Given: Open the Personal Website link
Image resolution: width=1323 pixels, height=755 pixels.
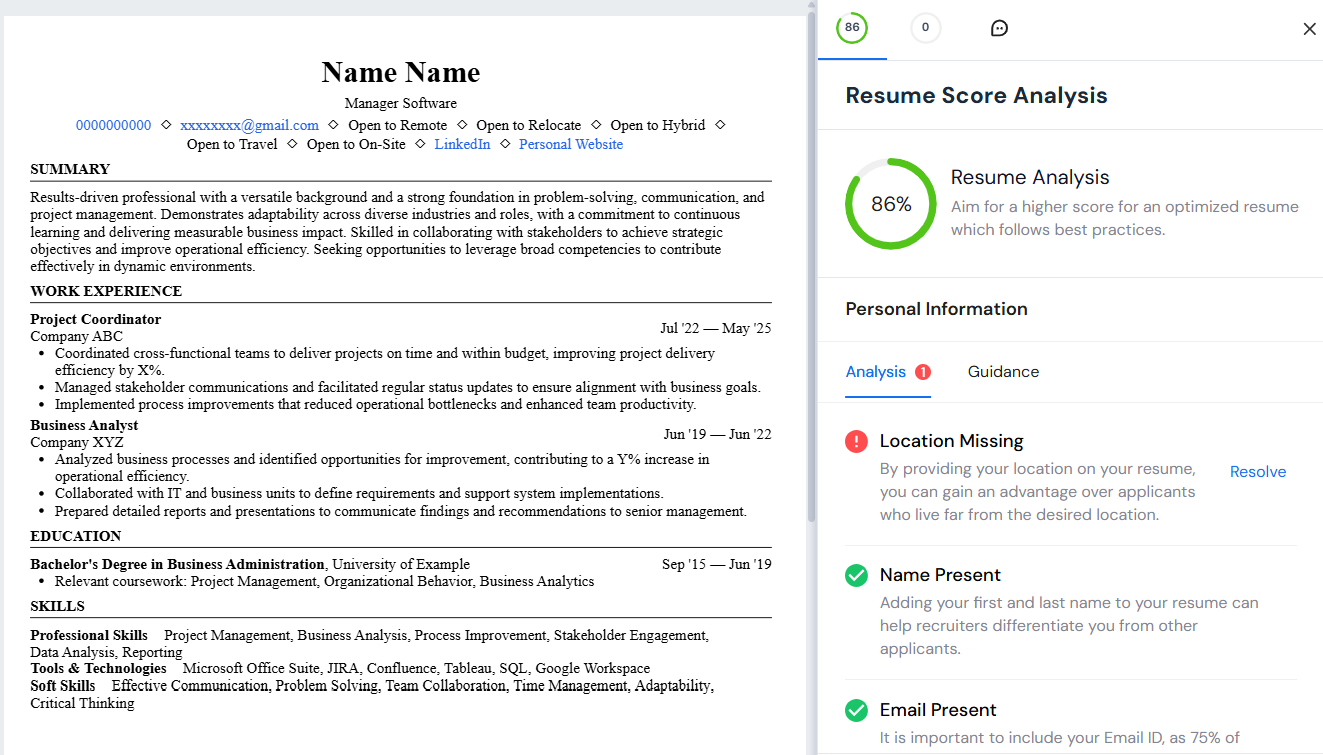Looking at the screenshot, I should (x=570, y=143).
